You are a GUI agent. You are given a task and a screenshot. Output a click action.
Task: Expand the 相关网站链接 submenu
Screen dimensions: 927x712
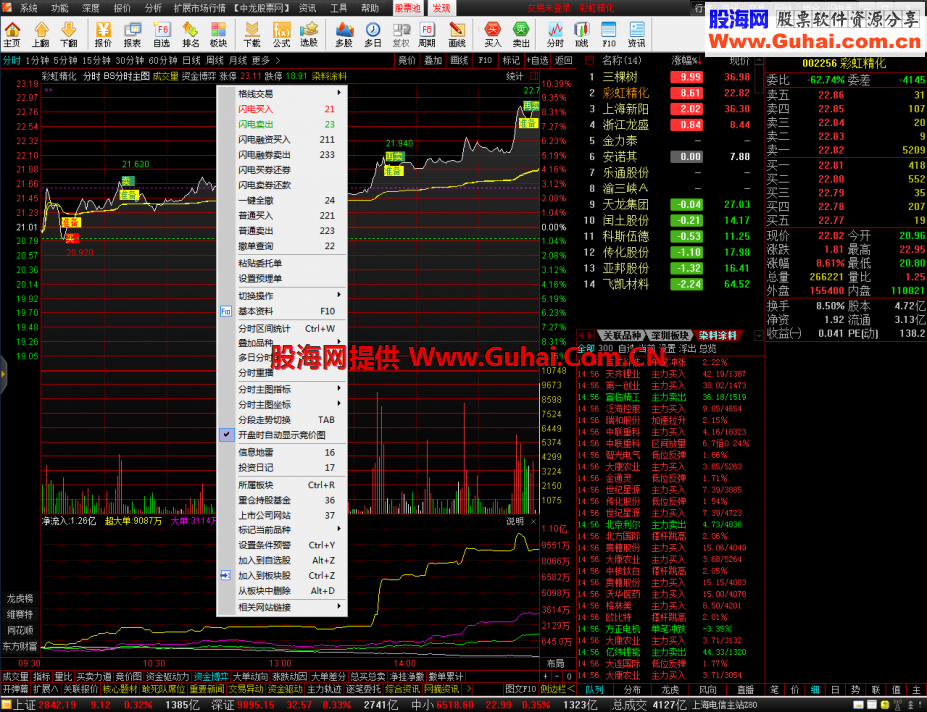281,607
